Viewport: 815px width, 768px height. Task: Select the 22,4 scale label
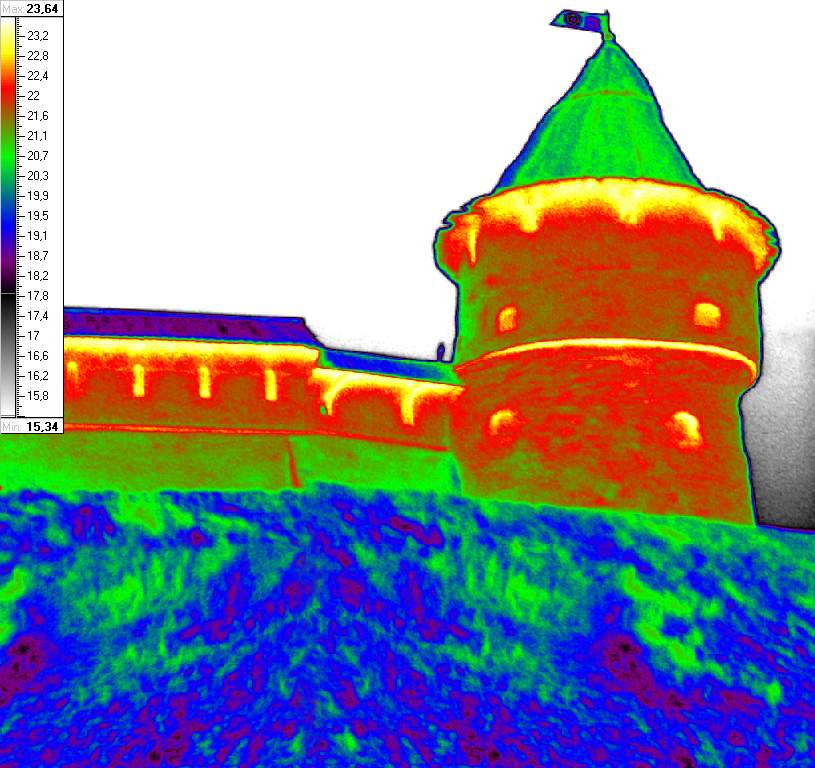coord(37,76)
